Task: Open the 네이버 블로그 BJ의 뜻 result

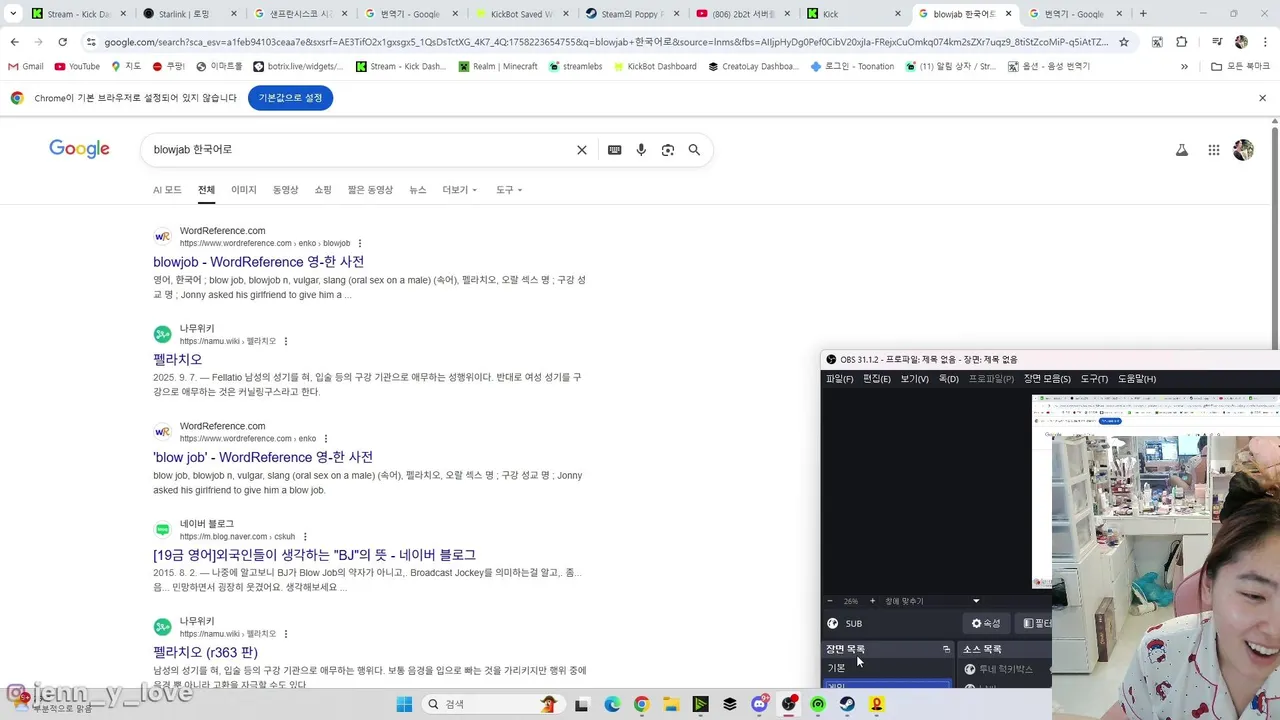Action: (x=315, y=555)
